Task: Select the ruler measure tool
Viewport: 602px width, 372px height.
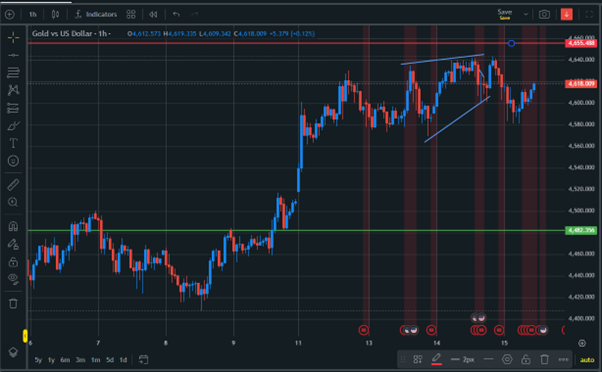Action: pyautogui.click(x=13, y=185)
